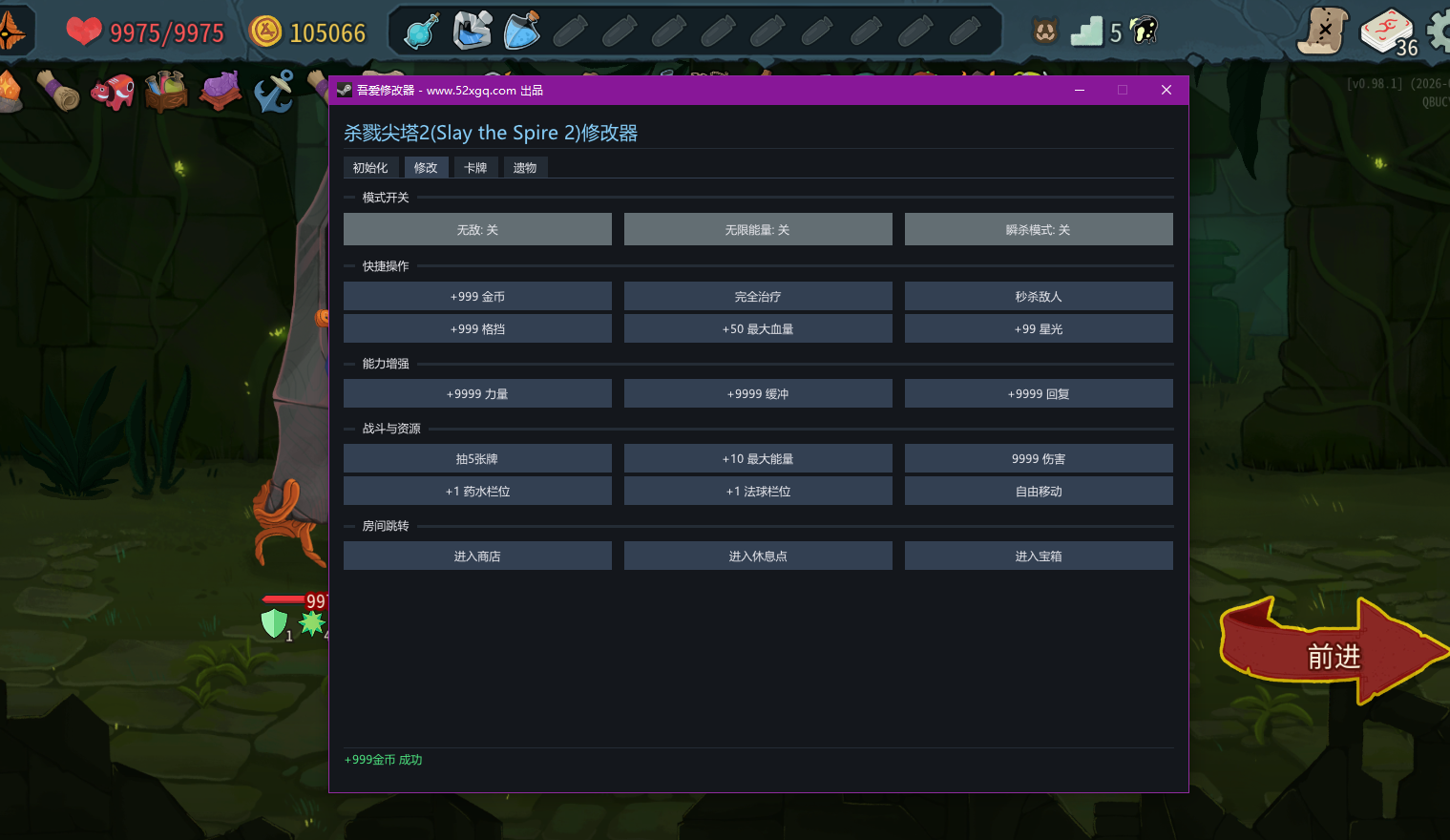Click the red piggy bank relic

tap(114, 90)
